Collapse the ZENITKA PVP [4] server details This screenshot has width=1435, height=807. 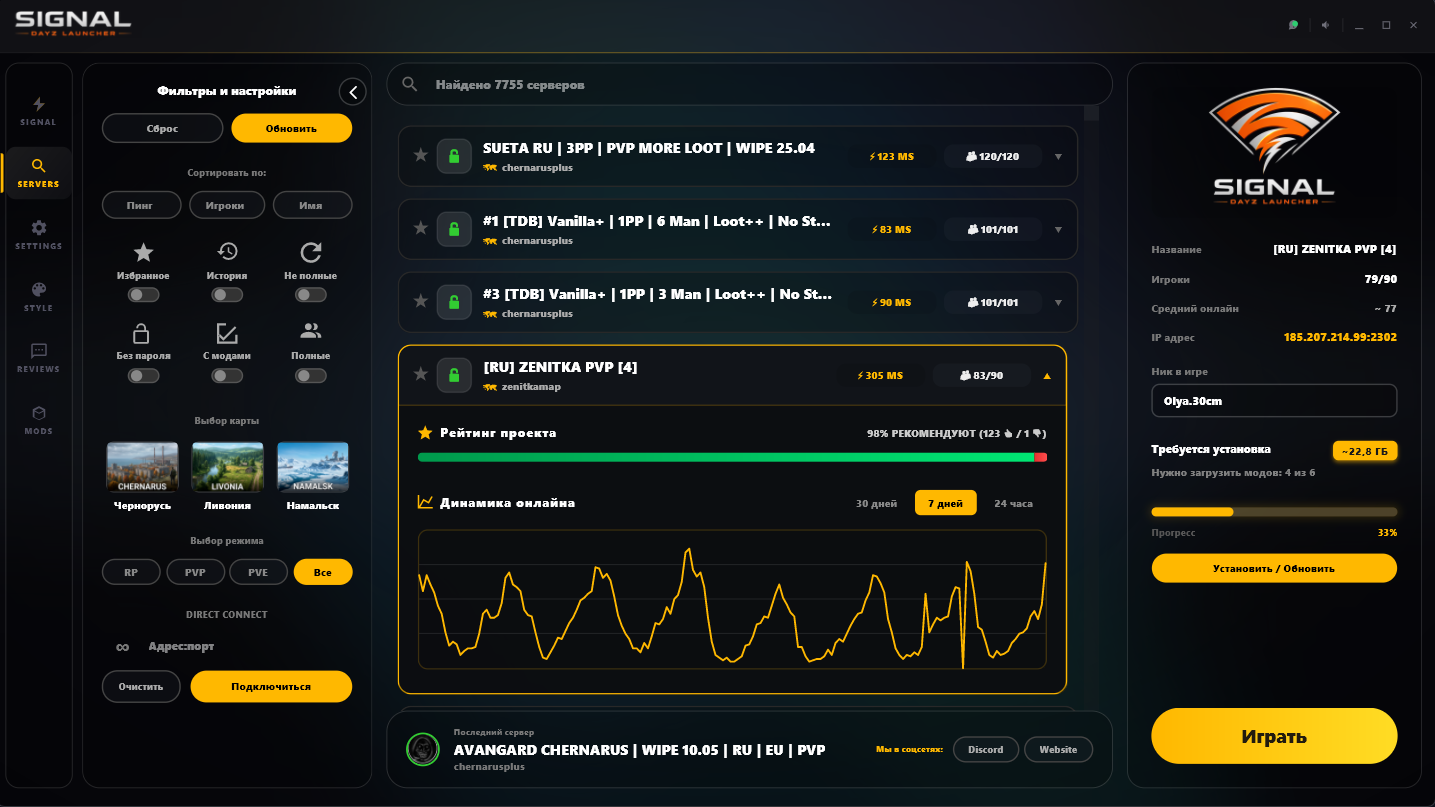click(x=1047, y=376)
